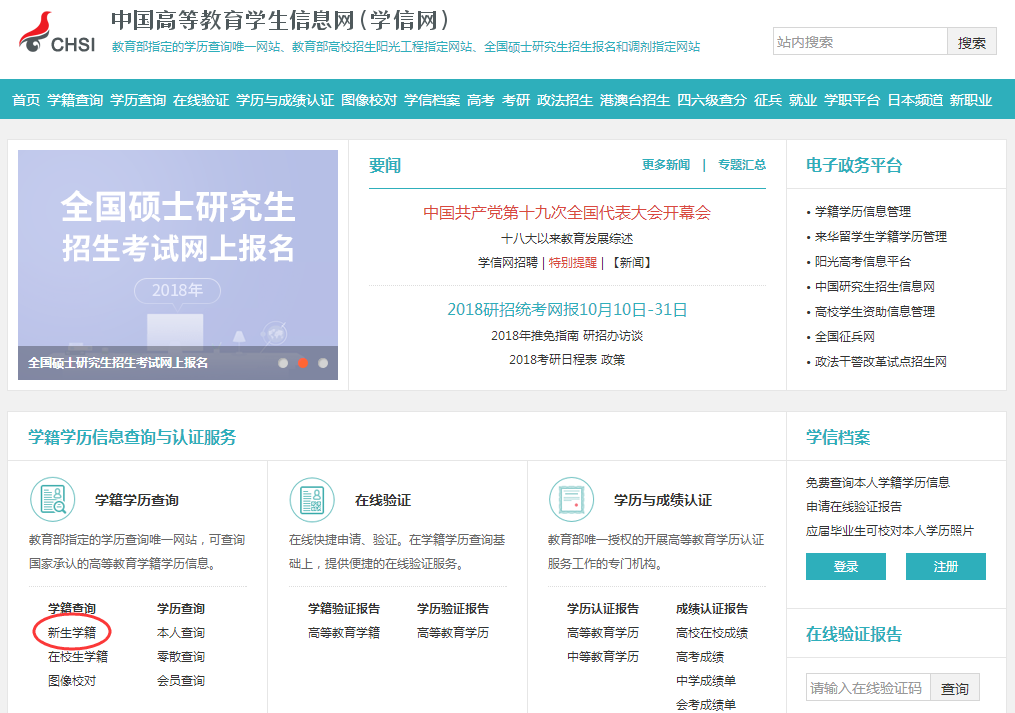1015x713 pixels.
Task: Focus the 请输入在线验证码 input field
Action: pyautogui.click(x=869, y=688)
